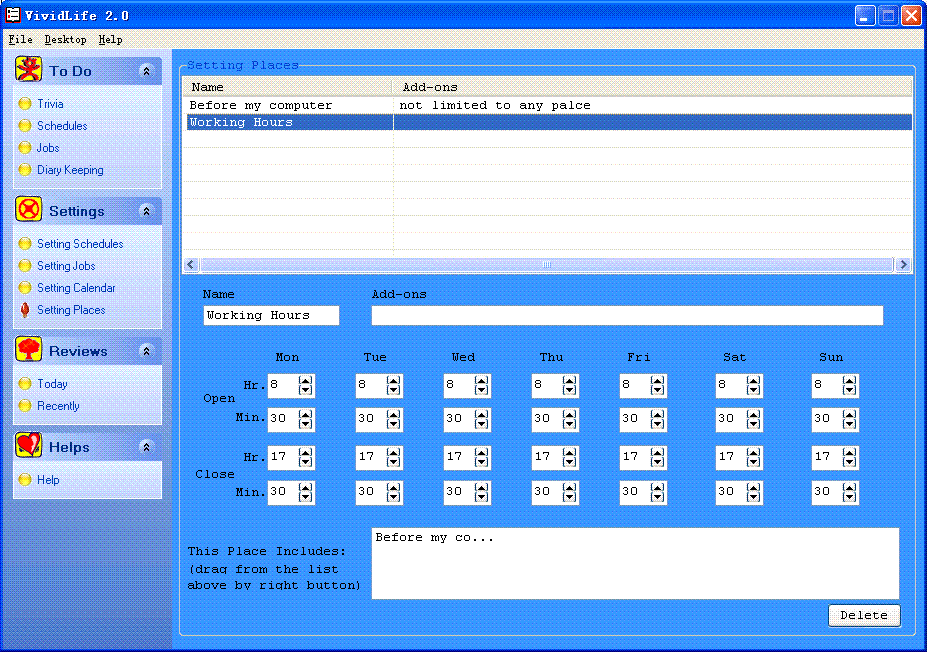Click the yellow bullet beside Help
Screen dimensions: 927x652
pos(25,480)
